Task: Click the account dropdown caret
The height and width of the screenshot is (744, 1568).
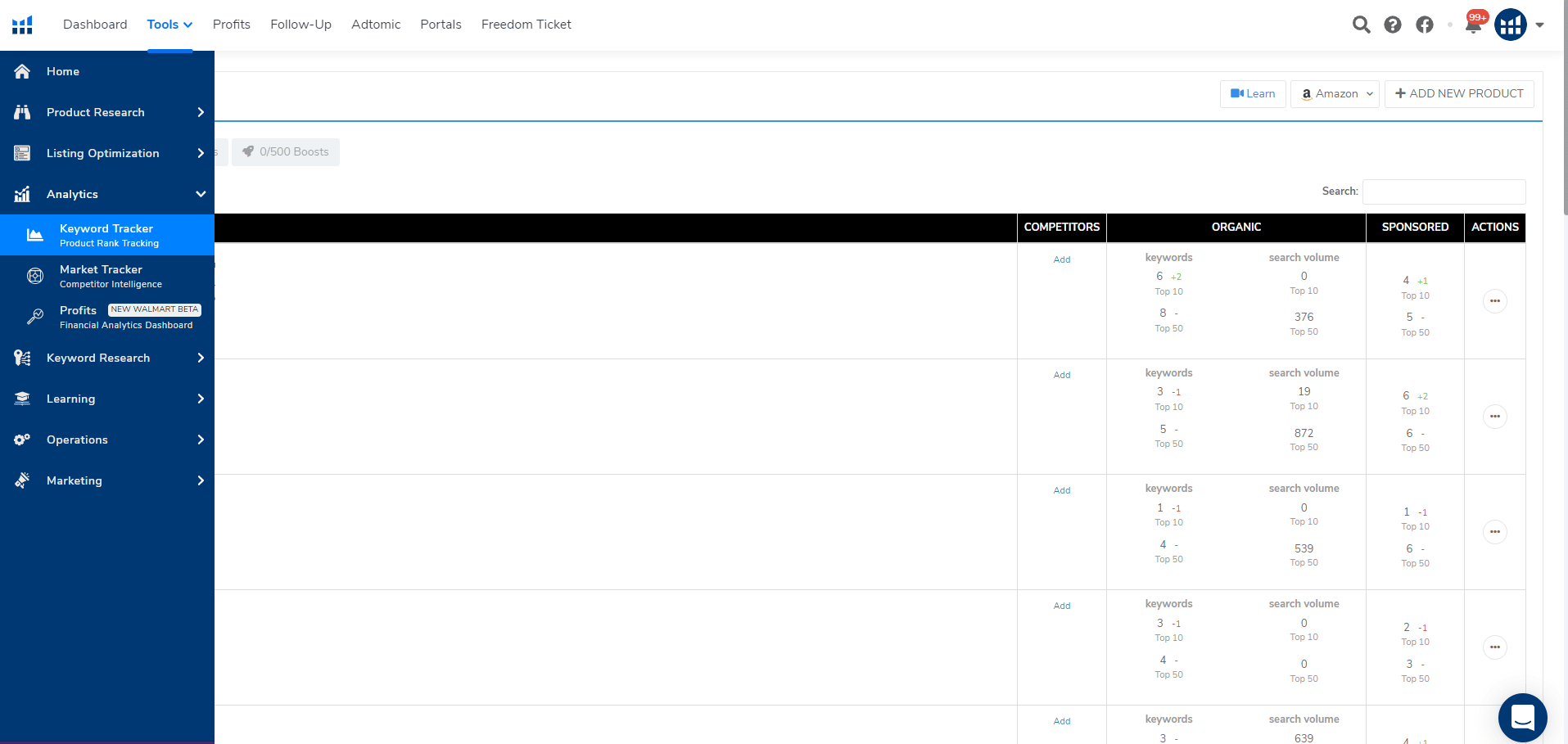Action: click(x=1540, y=25)
